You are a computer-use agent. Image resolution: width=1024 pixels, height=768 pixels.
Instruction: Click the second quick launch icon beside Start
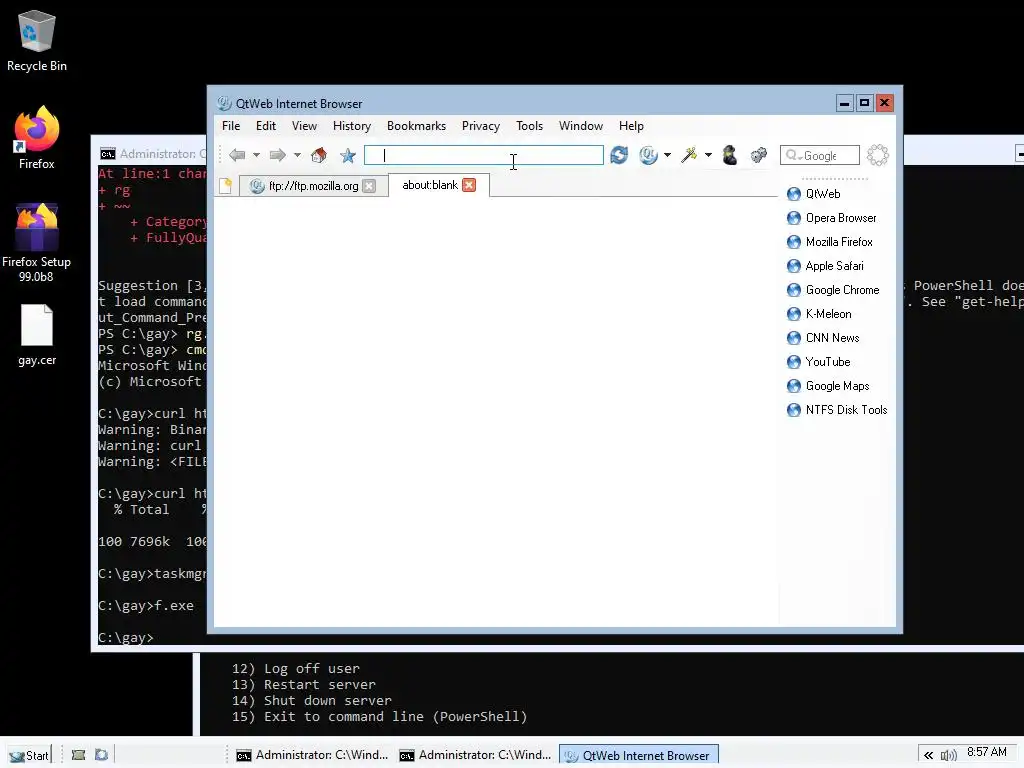101,755
